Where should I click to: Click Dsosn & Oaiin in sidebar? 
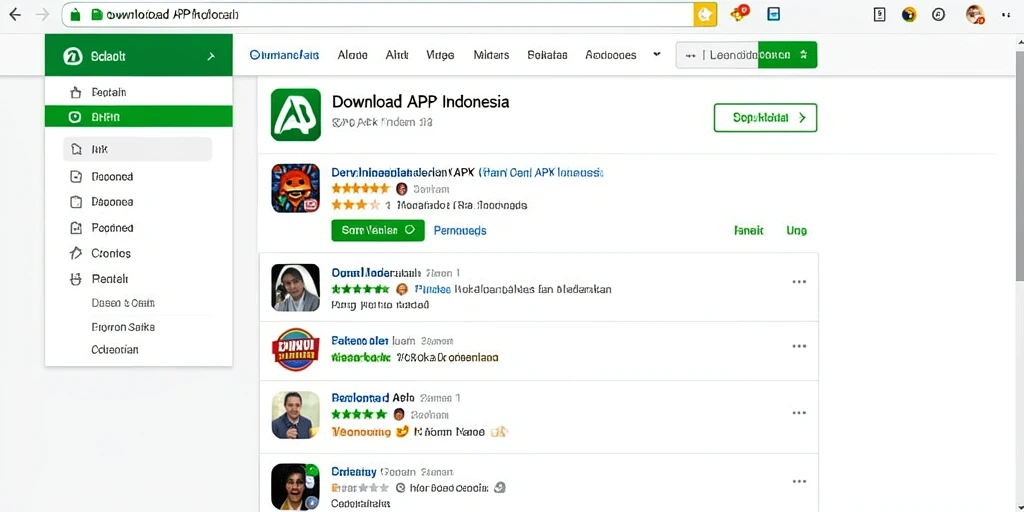click(123, 303)
